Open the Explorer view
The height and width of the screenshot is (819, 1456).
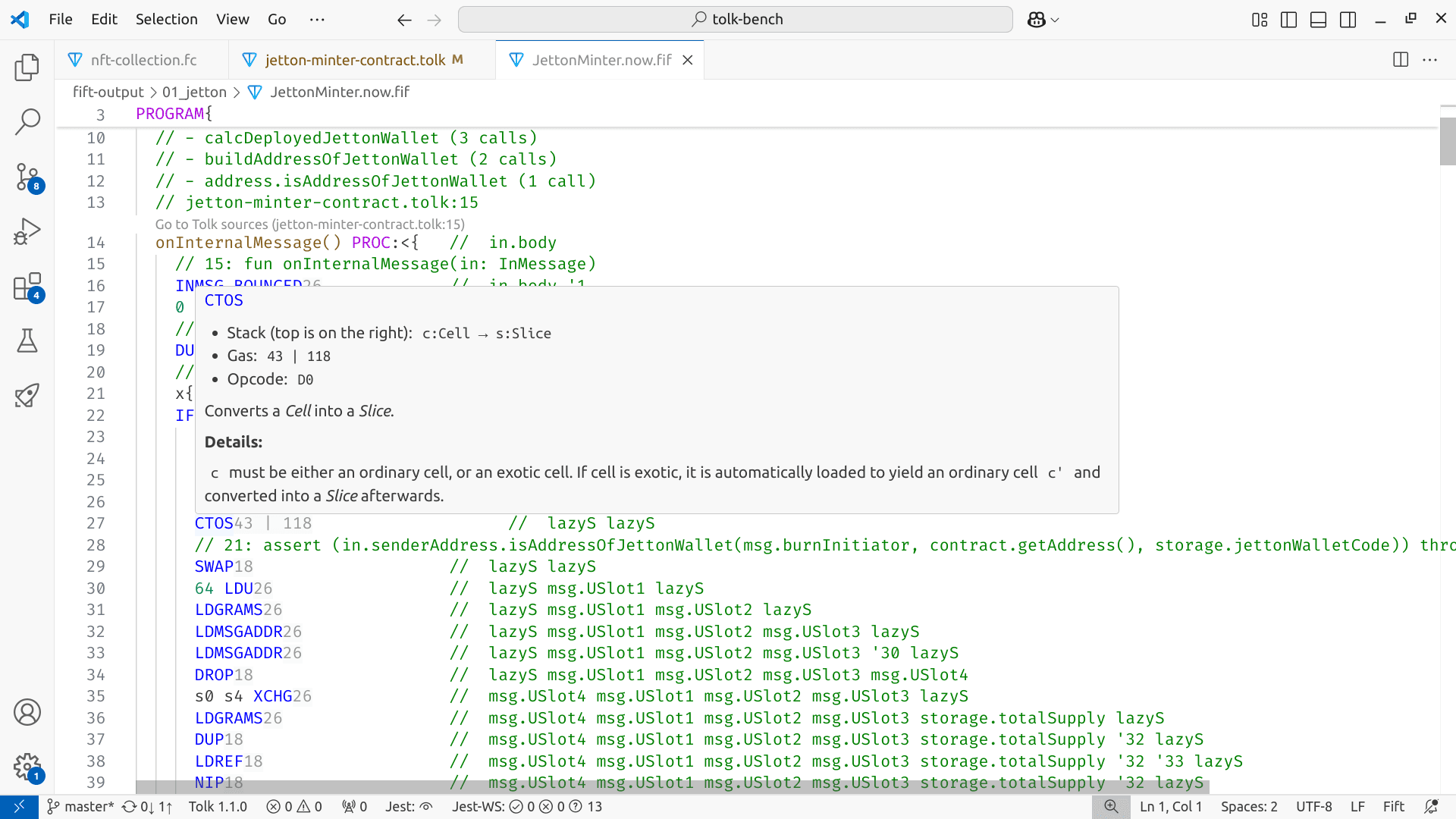point(27,67)
